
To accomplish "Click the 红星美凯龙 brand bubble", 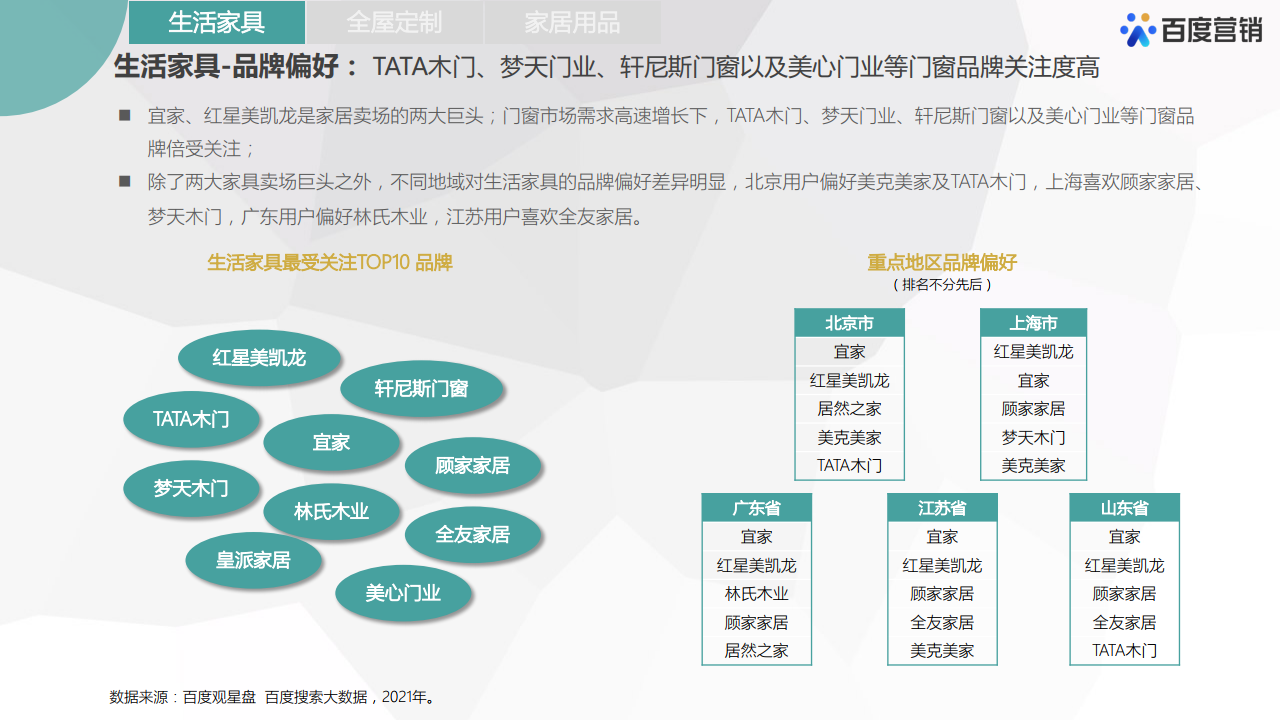I will click(x=259, y=357).
